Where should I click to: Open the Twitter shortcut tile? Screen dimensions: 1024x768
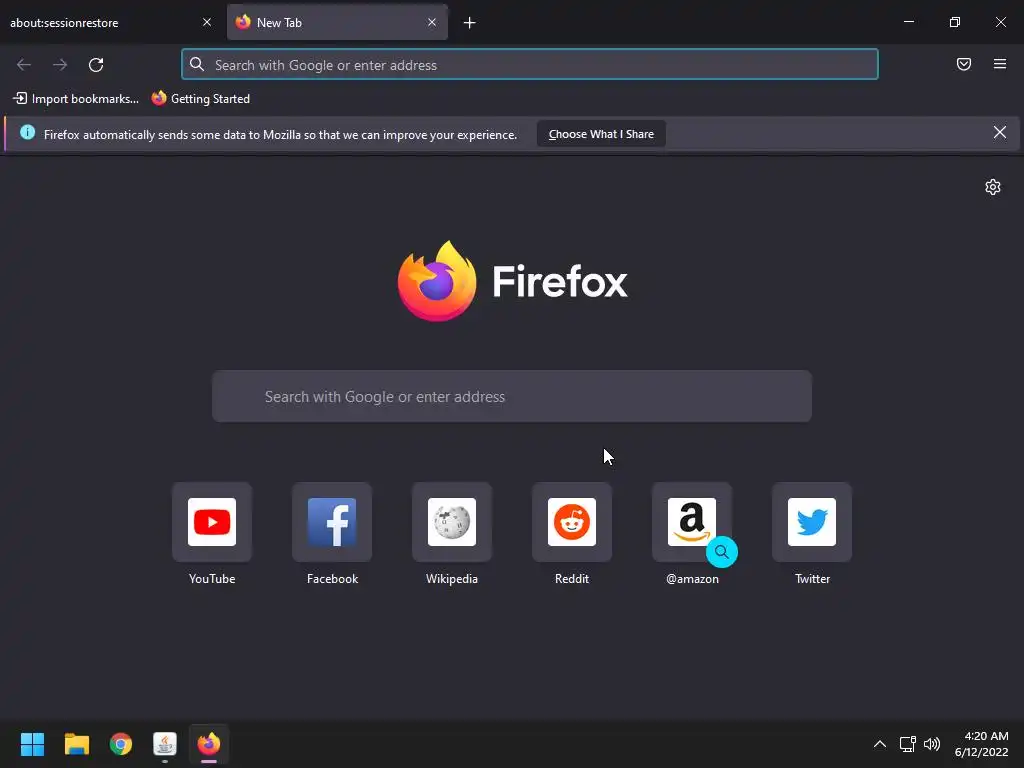pyautogui.click(x=812, y=522)
